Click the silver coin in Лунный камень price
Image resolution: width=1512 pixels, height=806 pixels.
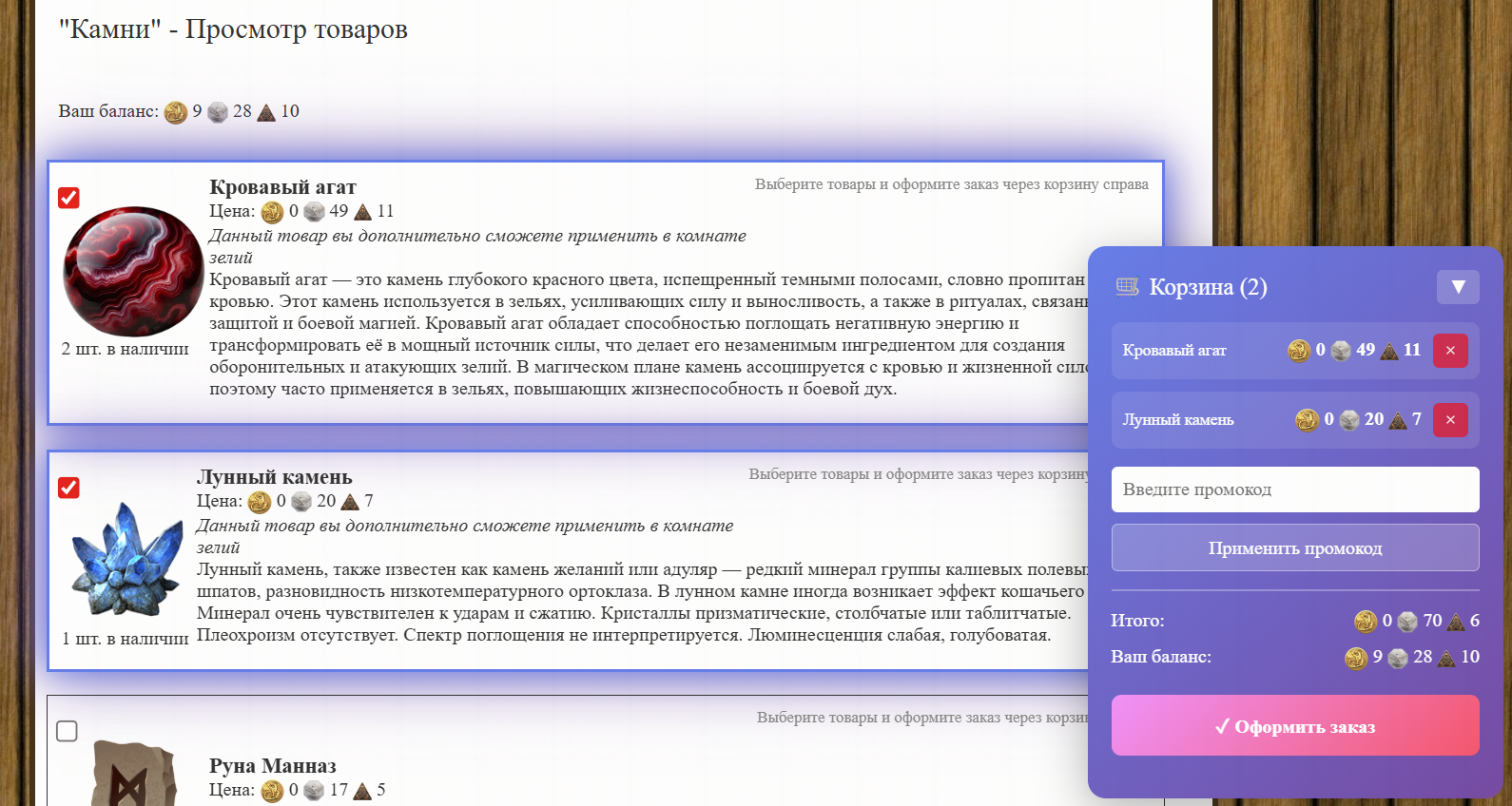pos(301,502)
